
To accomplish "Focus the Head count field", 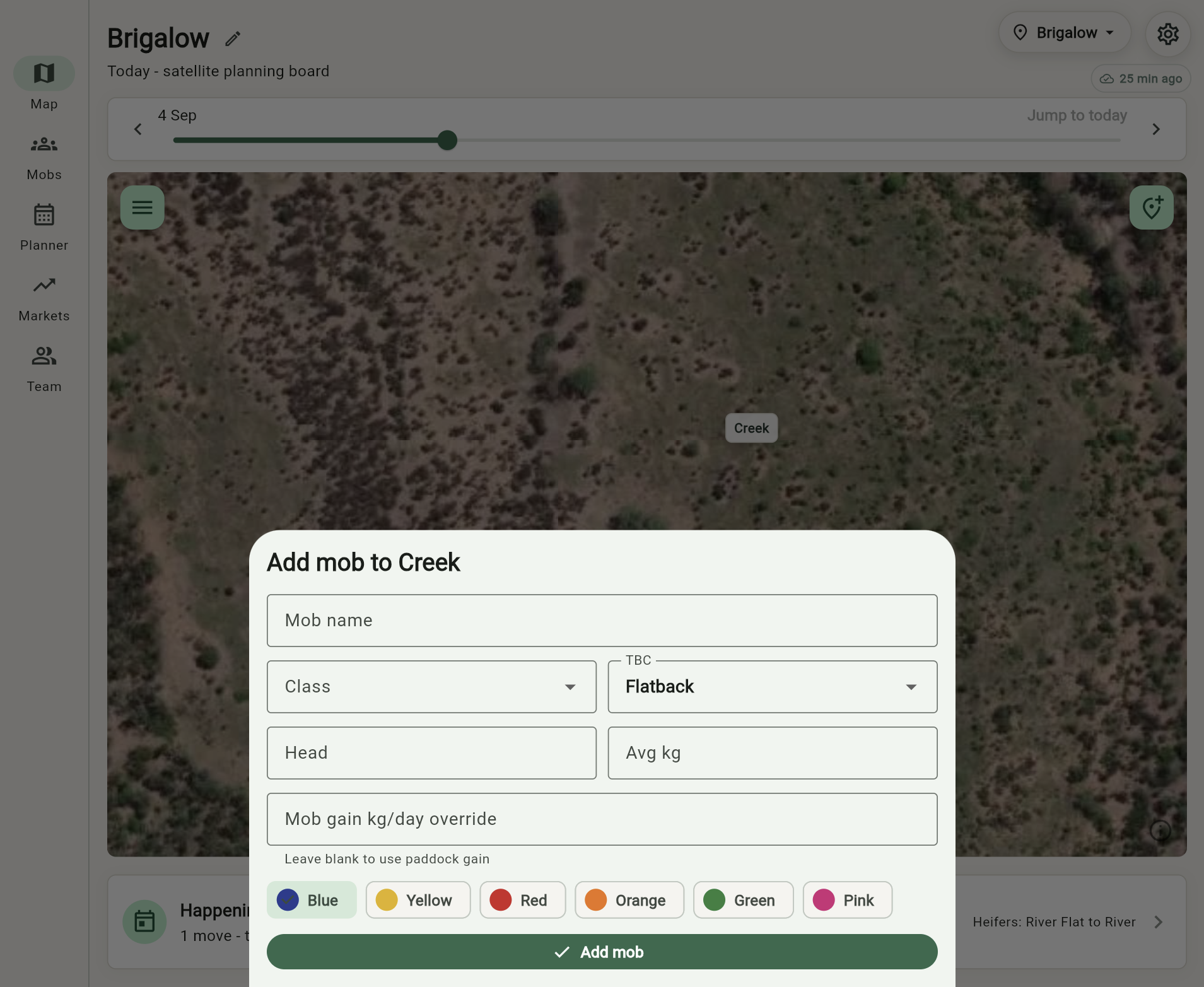I will pyautogui.click(x=431, y=753).
